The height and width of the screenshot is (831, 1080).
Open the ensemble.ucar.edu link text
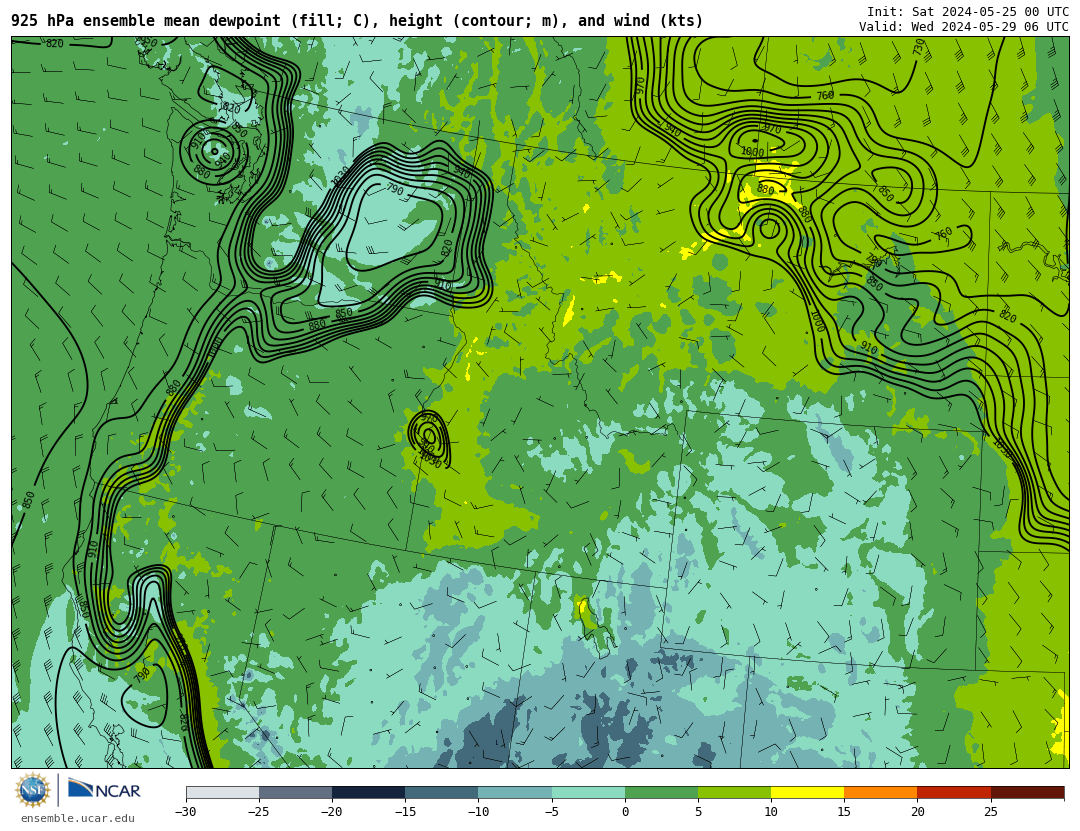pos(78,819)
